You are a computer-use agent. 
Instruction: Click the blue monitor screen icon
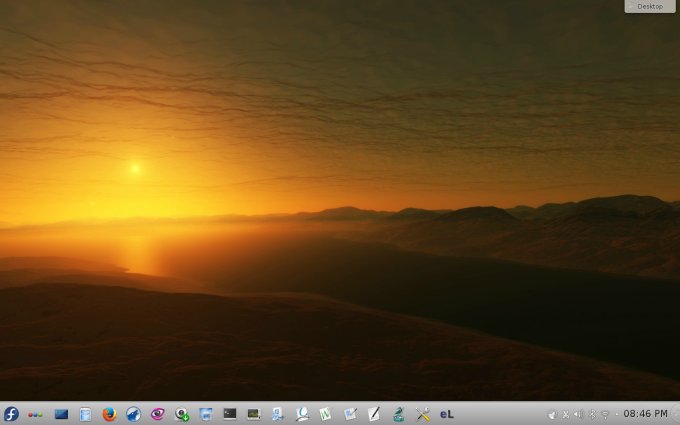pos(206,414)
